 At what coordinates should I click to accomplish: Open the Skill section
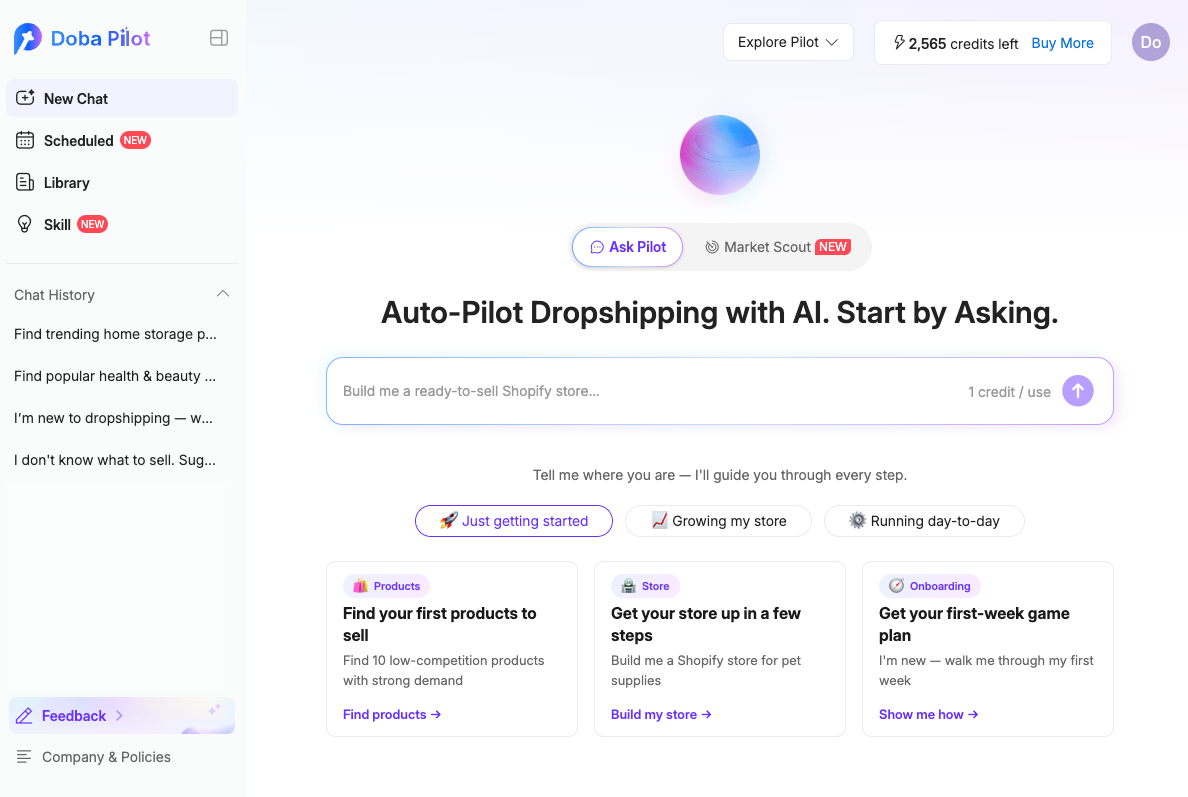(122, 224)
